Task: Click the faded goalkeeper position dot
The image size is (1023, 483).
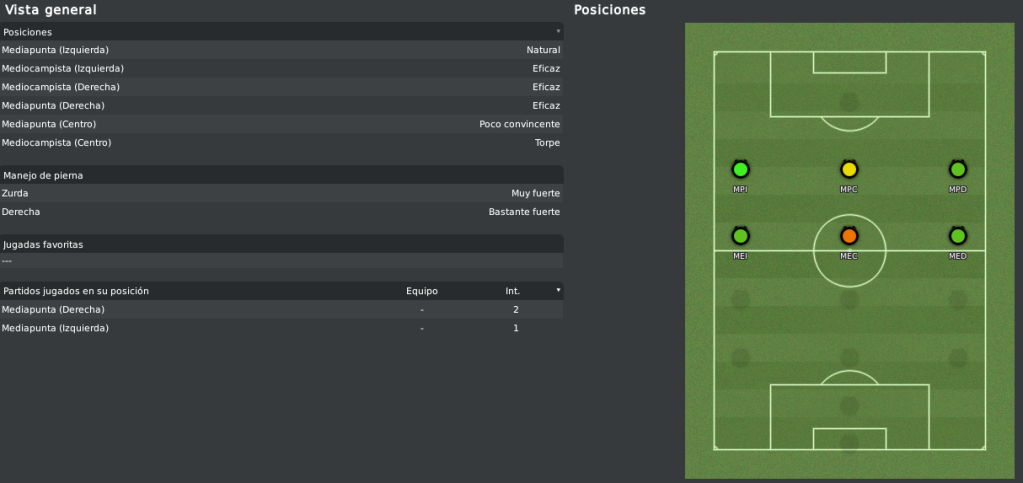Action: 849,443
